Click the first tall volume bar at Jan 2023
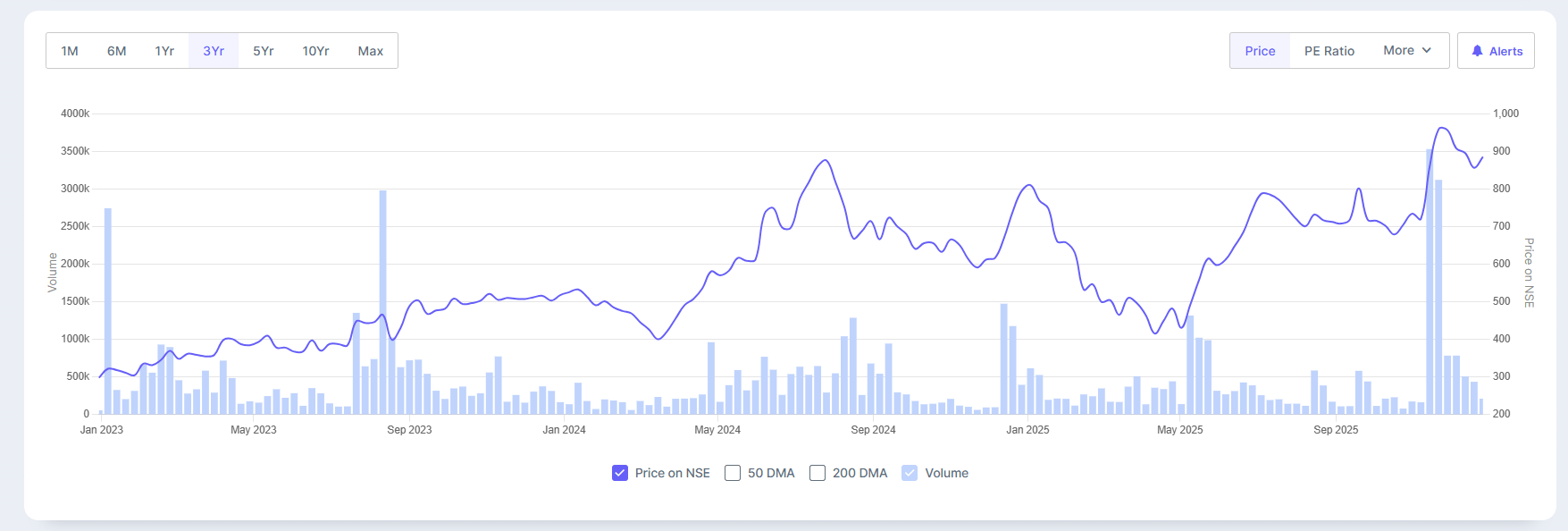 point(108,313)
